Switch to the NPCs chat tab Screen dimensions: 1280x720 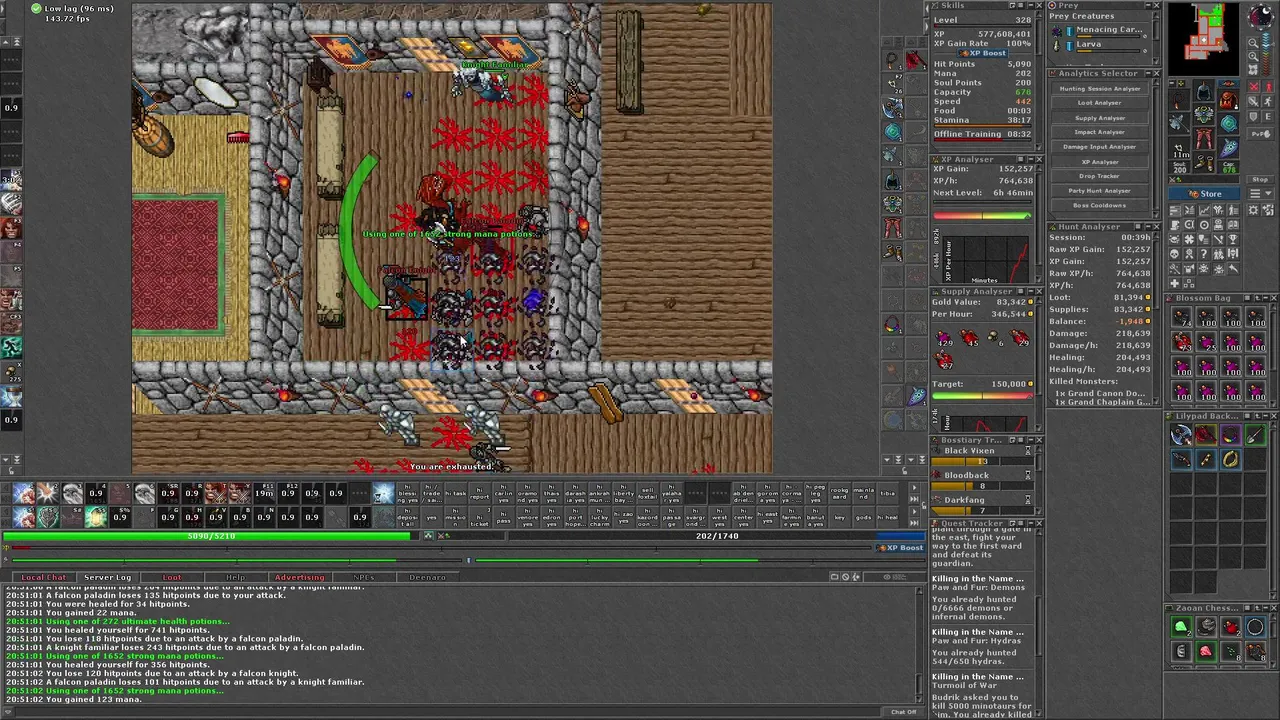[x=363, y=577]
